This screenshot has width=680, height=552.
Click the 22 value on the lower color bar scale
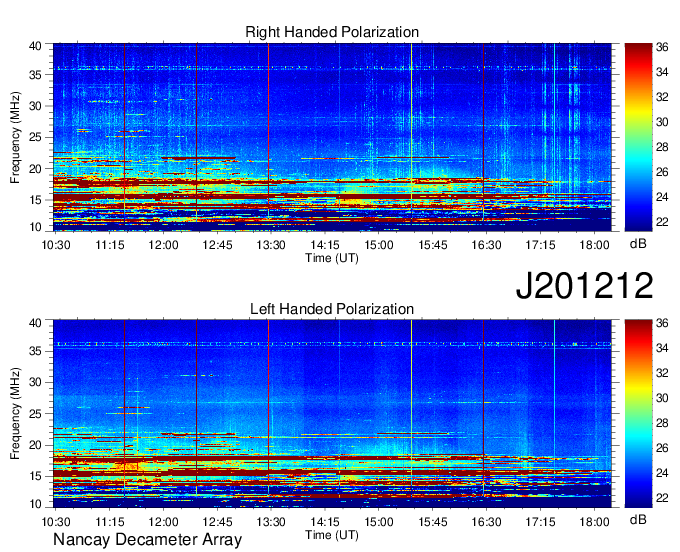click(x=662, y=499)
